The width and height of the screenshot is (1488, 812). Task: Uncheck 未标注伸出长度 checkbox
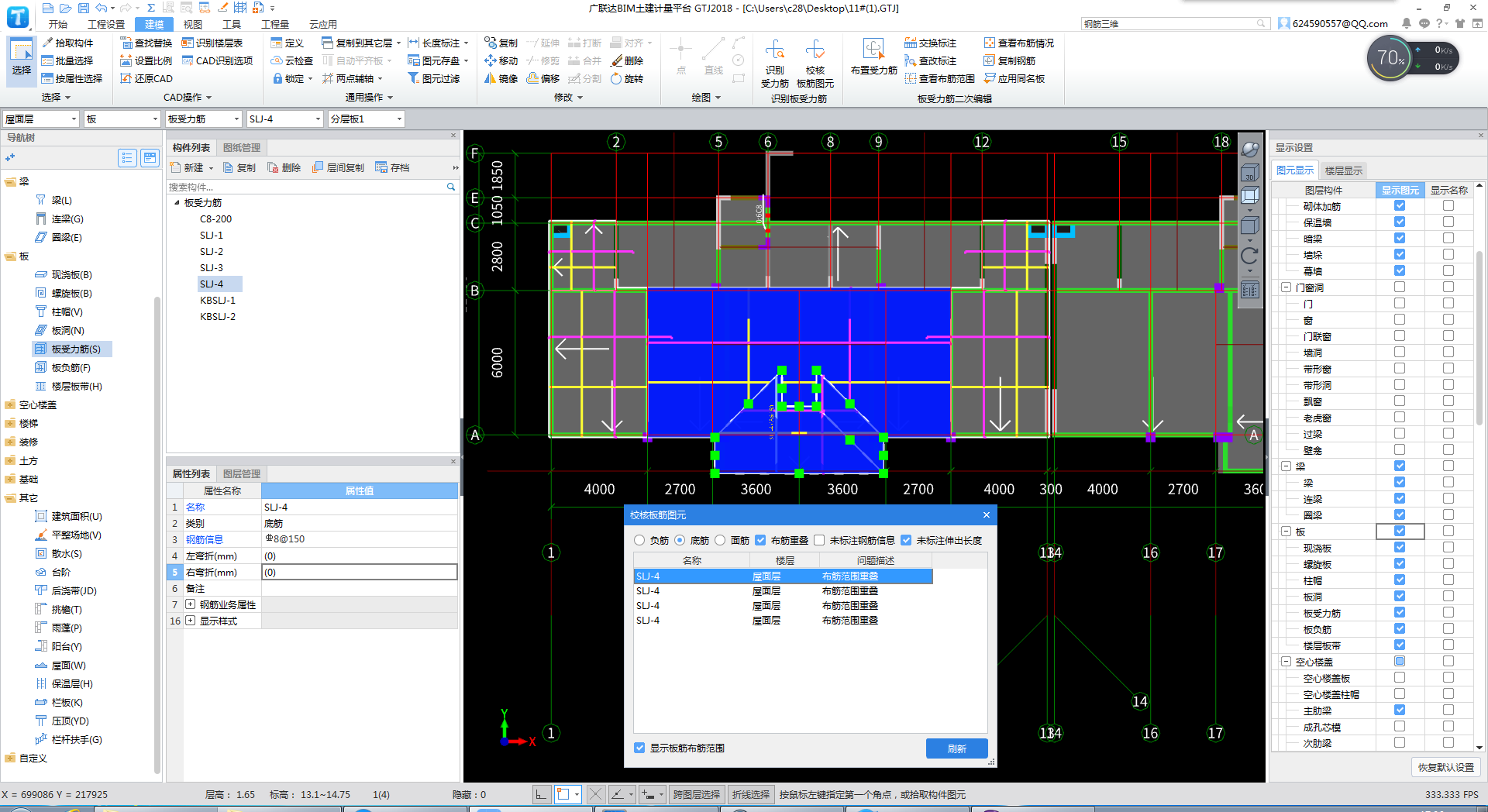pos(906,540)
